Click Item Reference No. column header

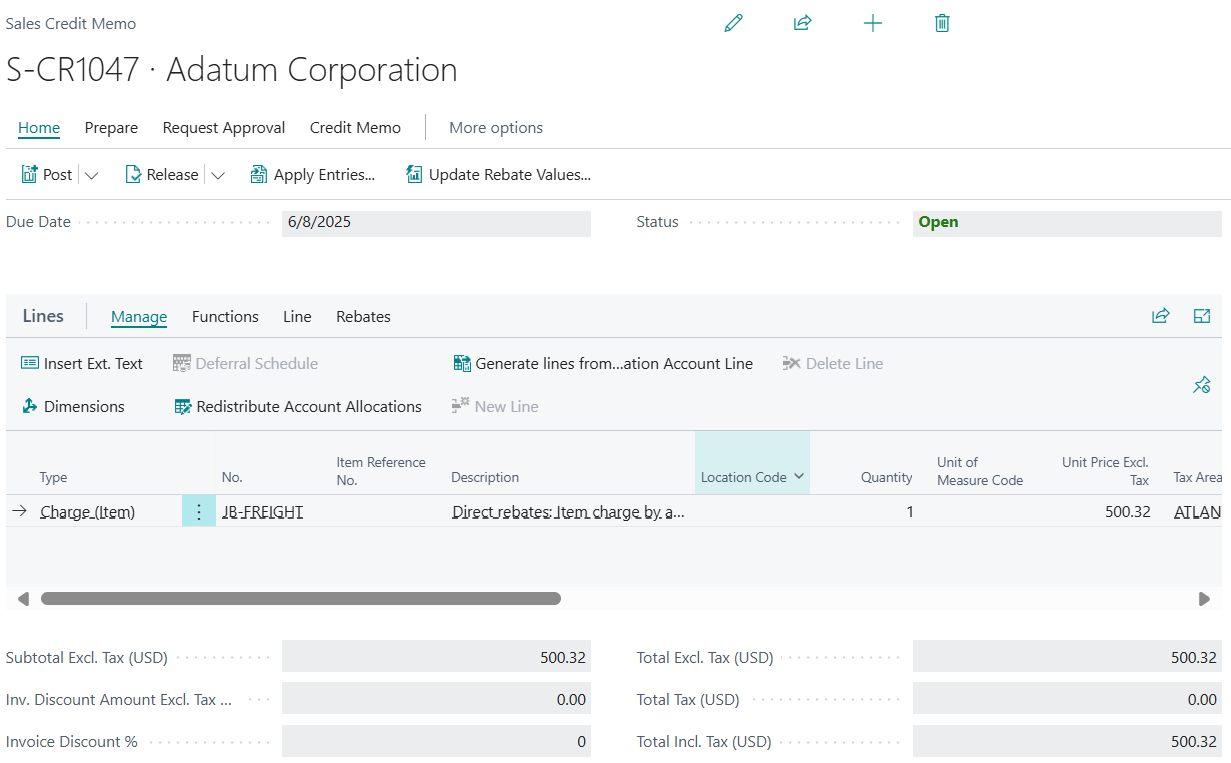click(381, 471)
